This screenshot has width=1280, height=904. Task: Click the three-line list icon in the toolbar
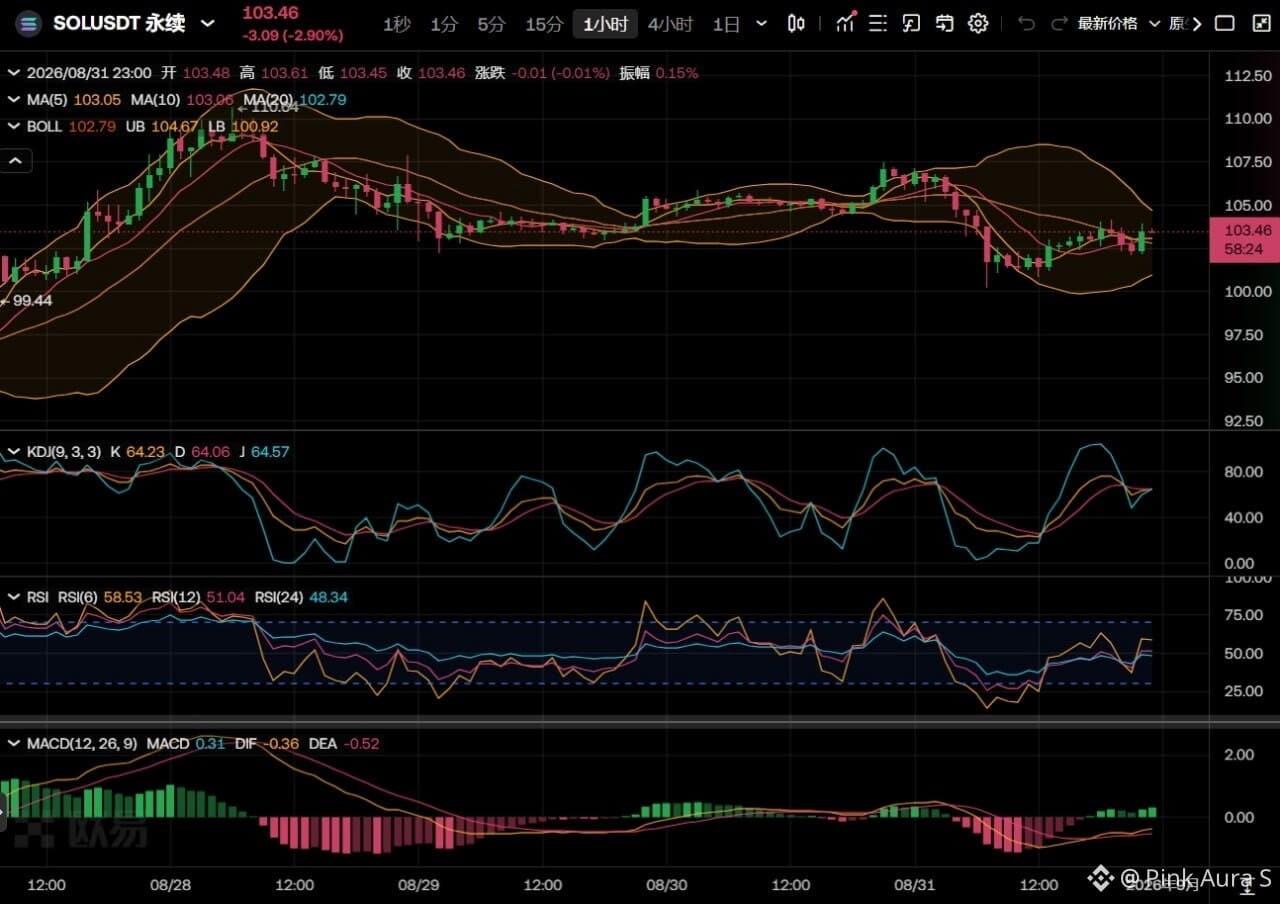coord(878,24)
